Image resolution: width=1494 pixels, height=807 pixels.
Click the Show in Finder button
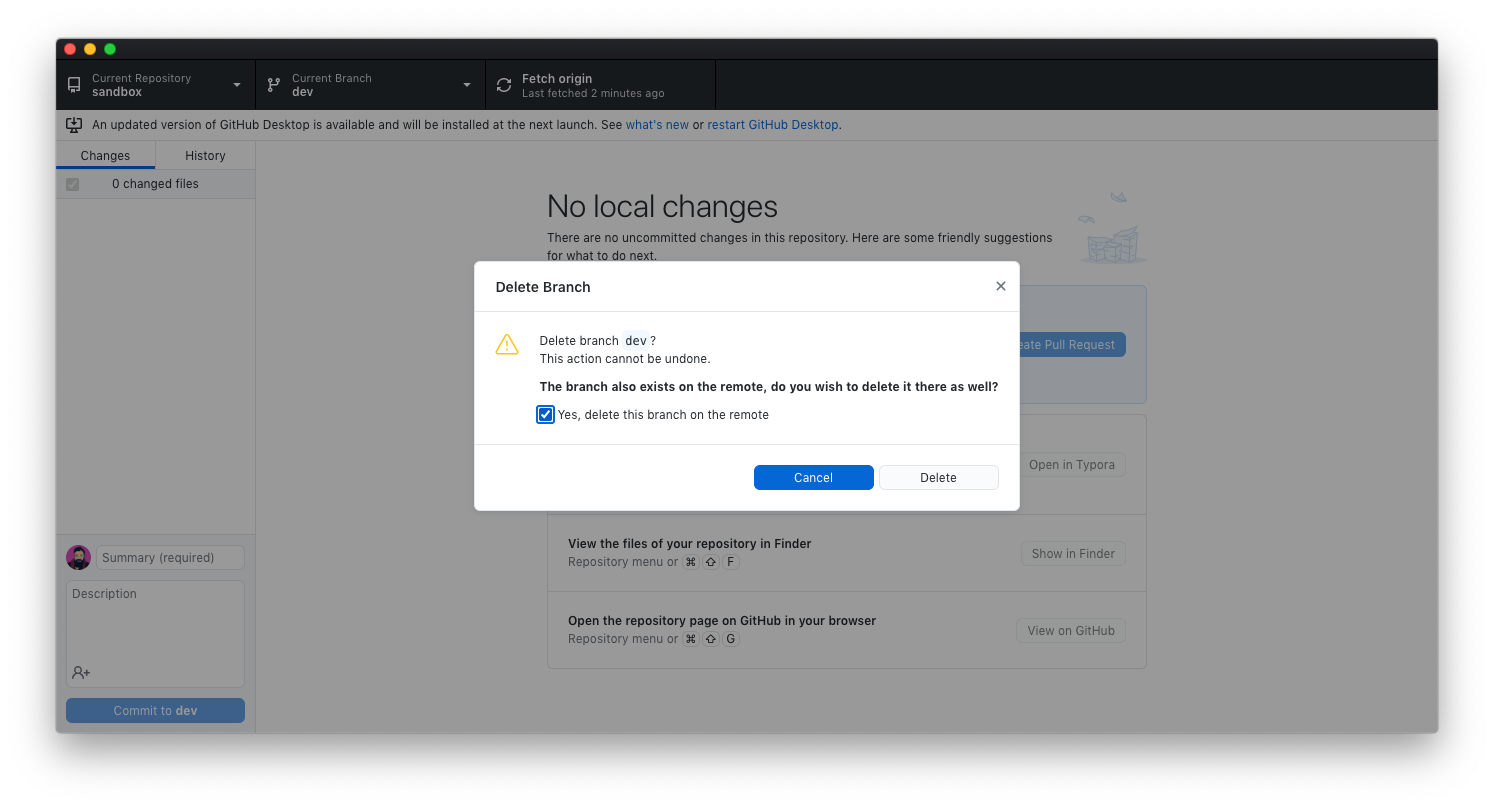(x=1072, y=553)
